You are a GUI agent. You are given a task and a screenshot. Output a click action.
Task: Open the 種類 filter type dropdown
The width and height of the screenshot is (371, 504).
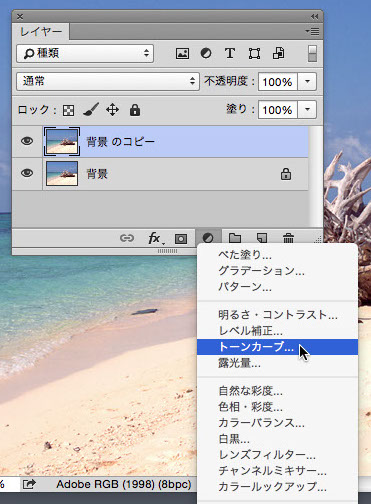85,53
